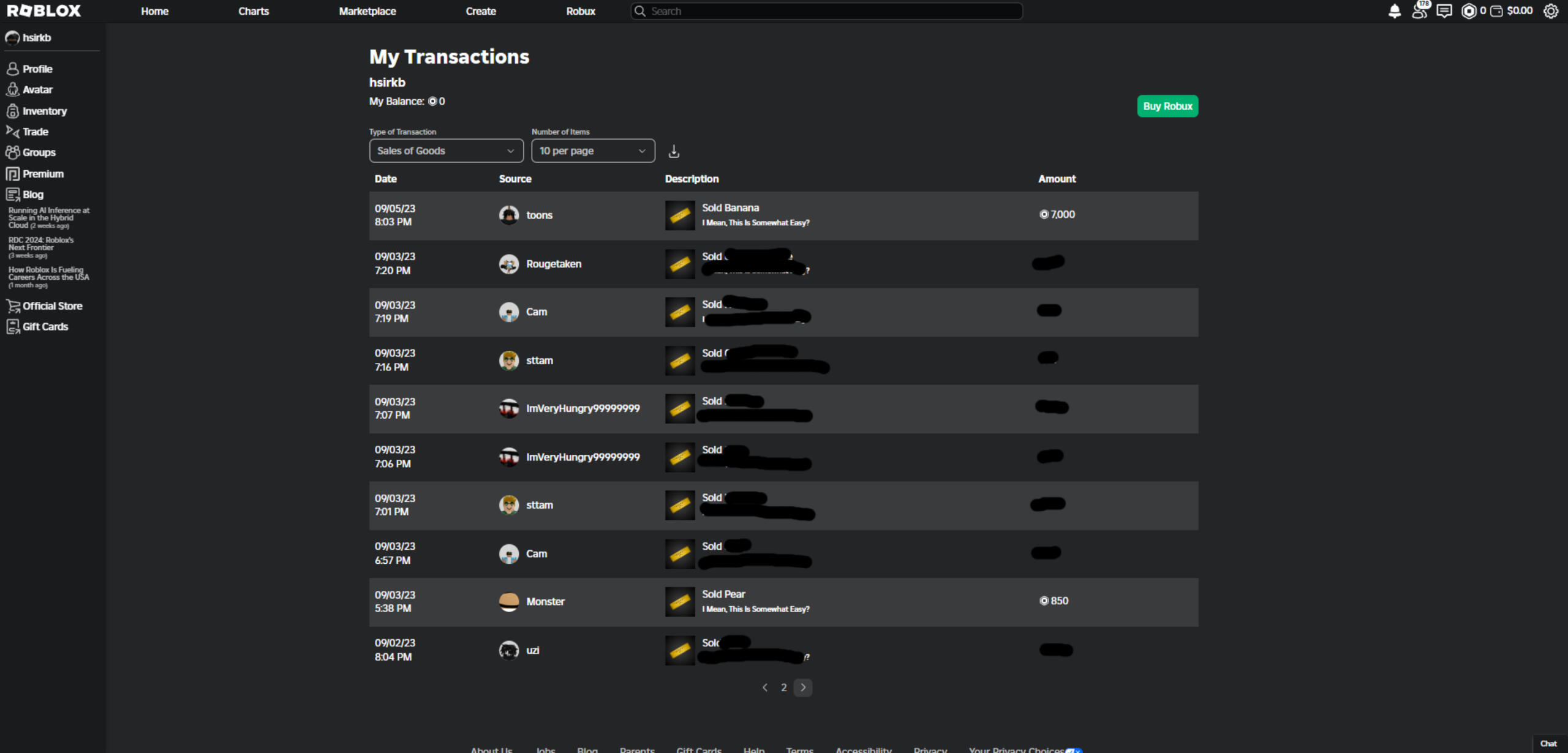Click sttam username in 7:16 PM row
Screen dimensions: 1568x753
540,361
